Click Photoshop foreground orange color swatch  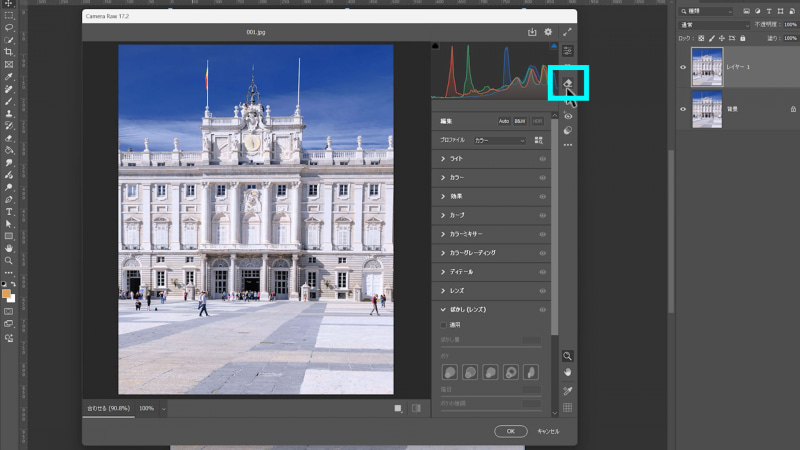click(6, 294)
